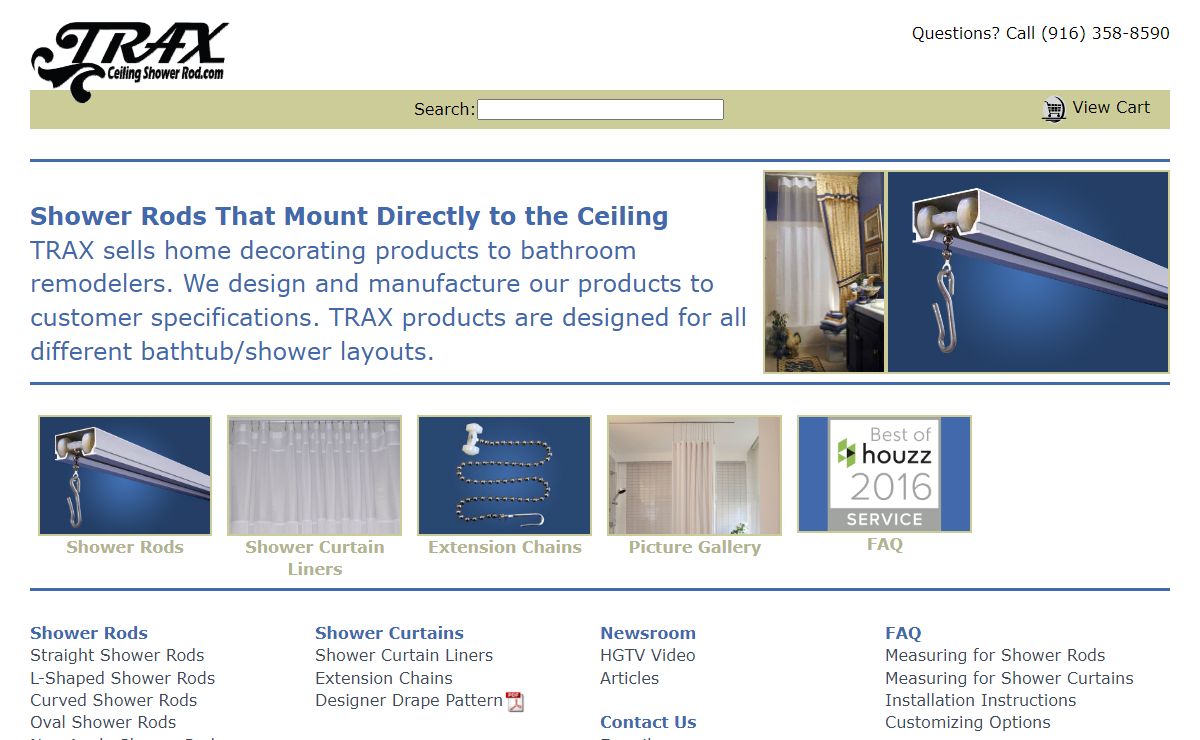The image size is (1200, 740).
Task: Click the large ceiling track banner image
Action: pos(1028,272)
